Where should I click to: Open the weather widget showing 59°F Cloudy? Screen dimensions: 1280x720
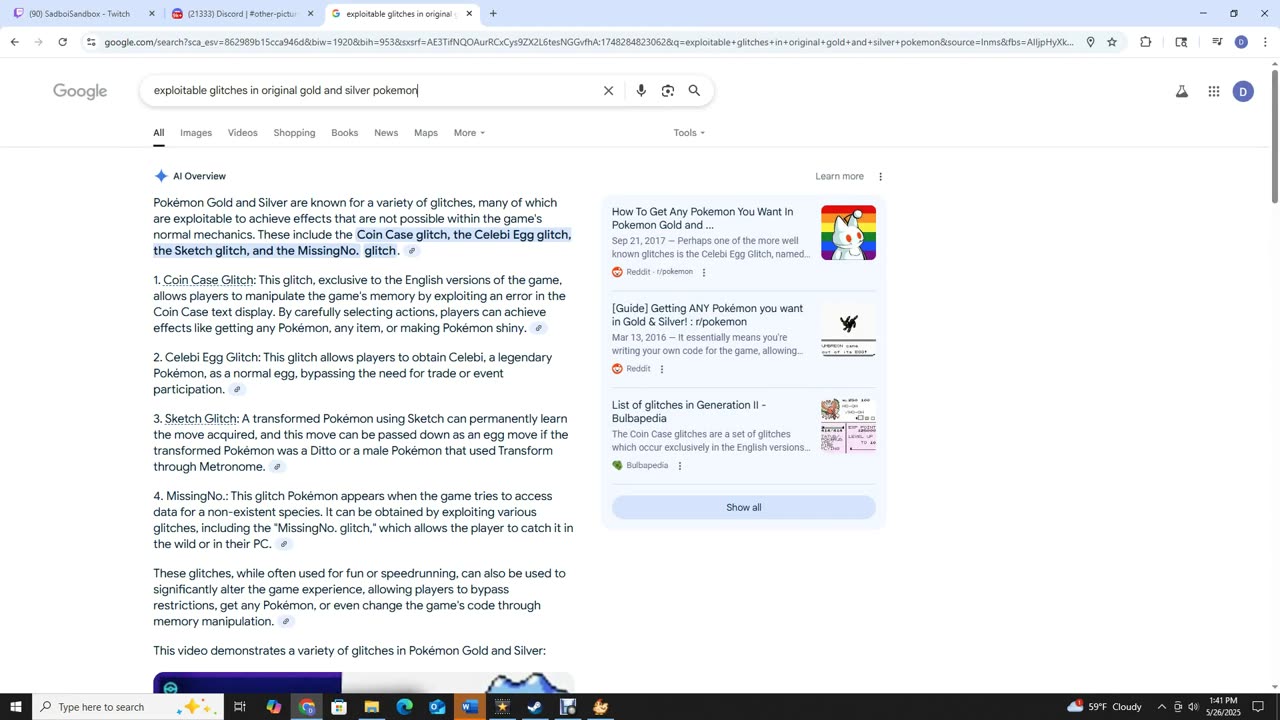click(x=1105, y=707)
